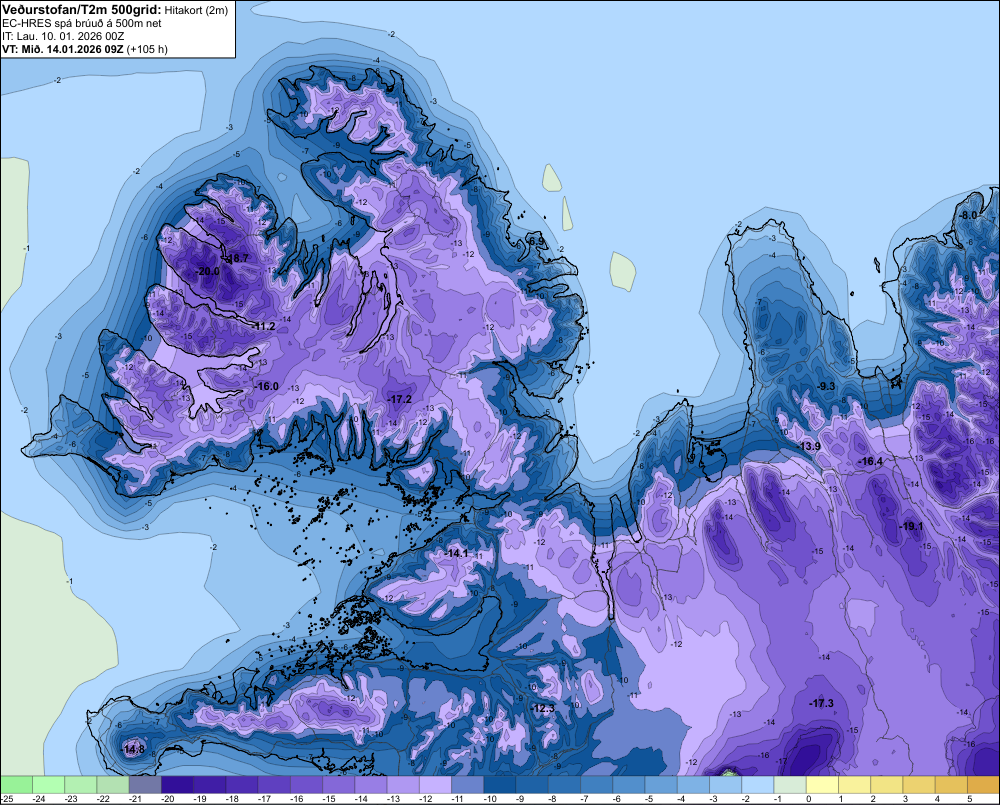Select the -2 light blue legend swatch
The image size is (1000, 805).
click(757, 784)
